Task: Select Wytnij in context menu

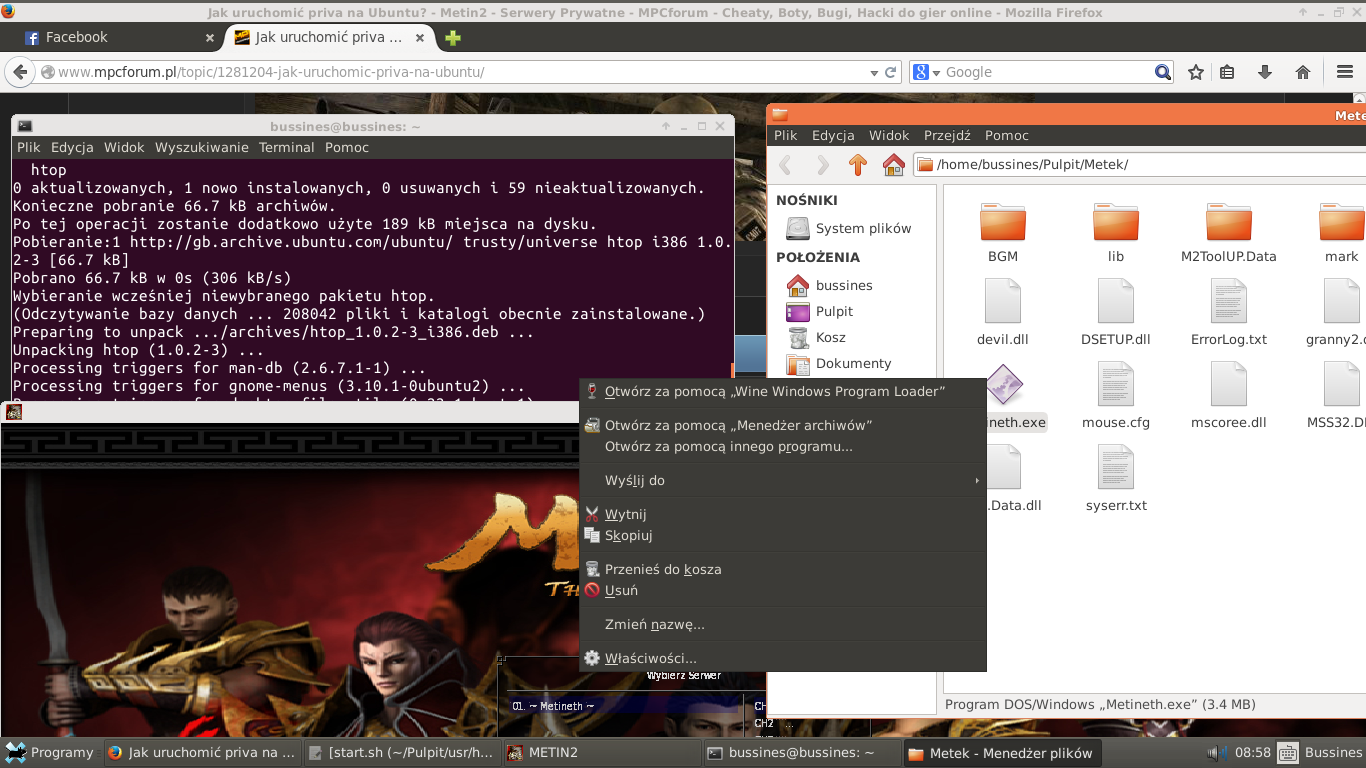Action: [x=782, y=514]
